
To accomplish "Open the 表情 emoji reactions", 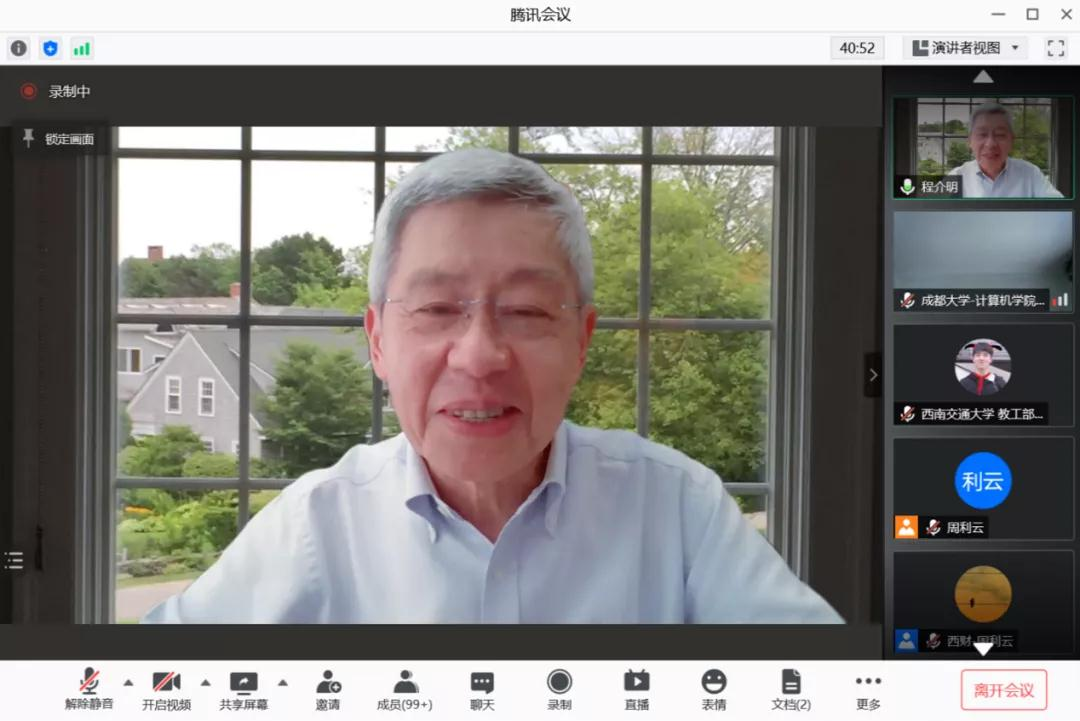I will point(713,690).
